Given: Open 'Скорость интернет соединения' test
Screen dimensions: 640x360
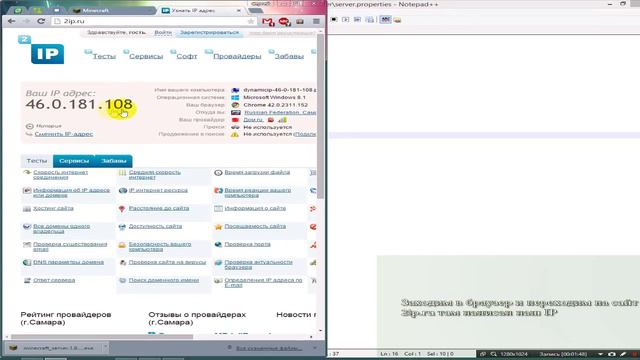Looking at the screenshot, I should tap(60, 175).
